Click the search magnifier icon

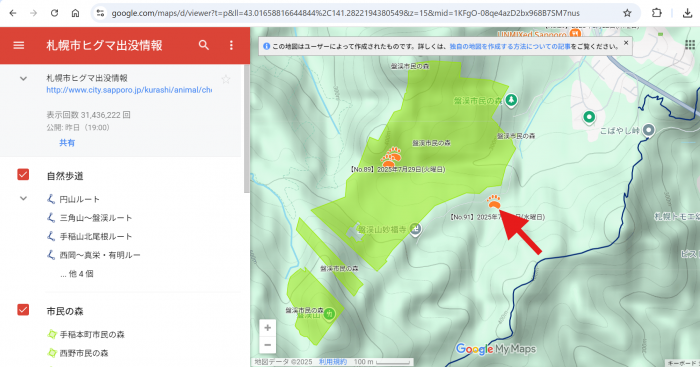[x=204, y=45]
